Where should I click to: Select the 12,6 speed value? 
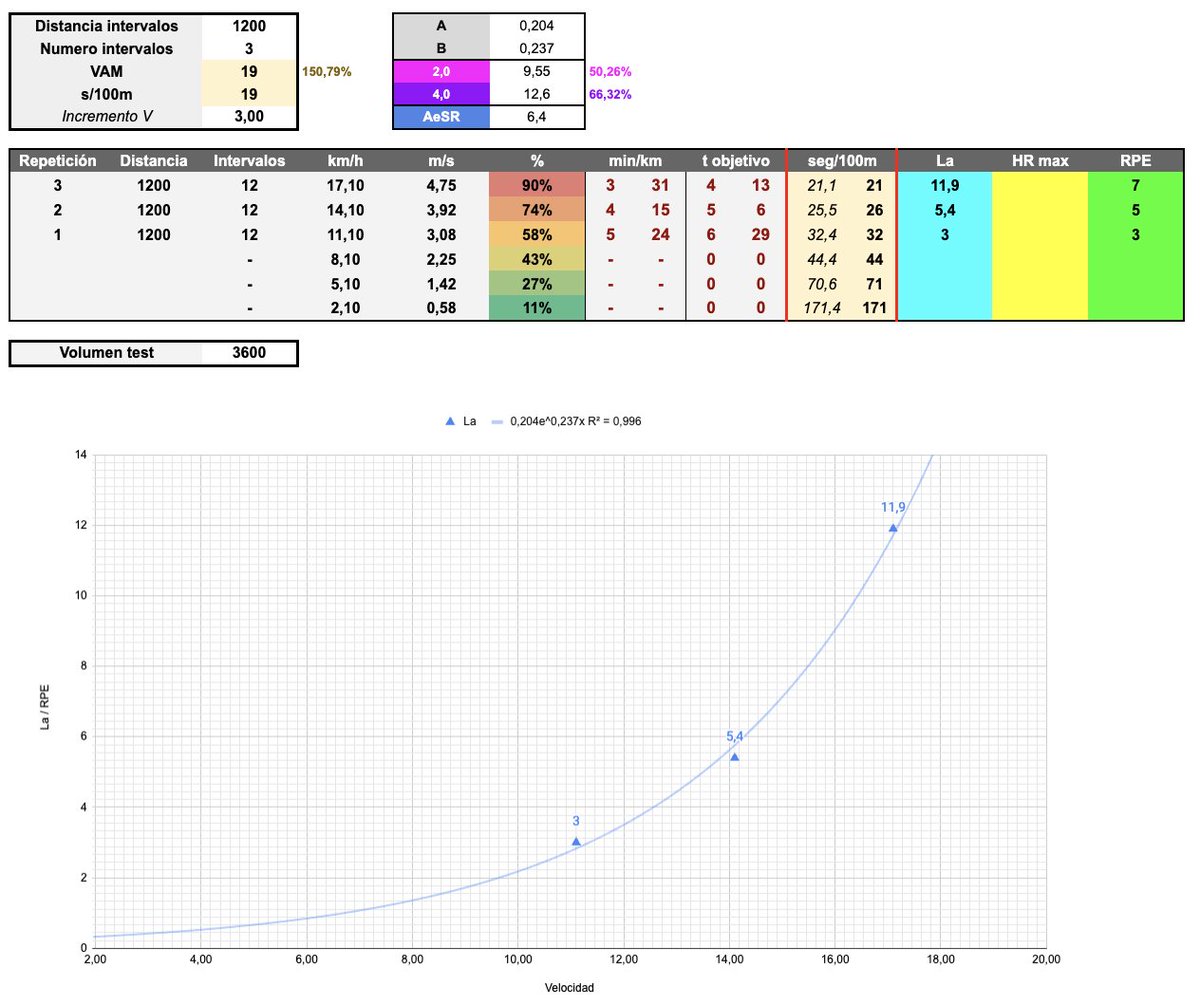coord(537,94)
